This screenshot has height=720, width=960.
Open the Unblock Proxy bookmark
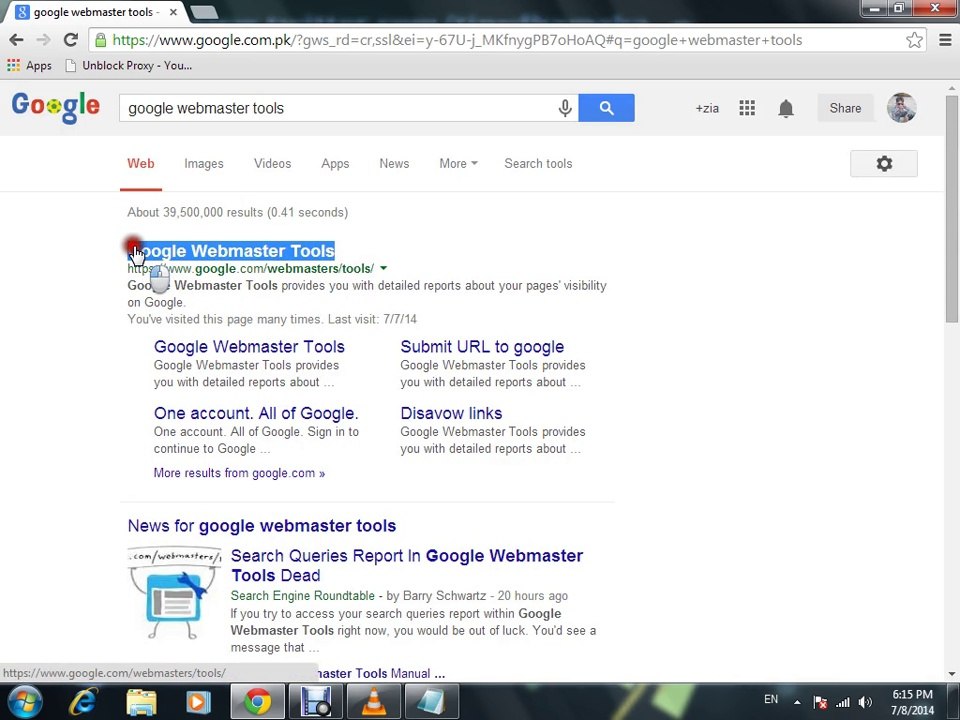click(129, 66)
